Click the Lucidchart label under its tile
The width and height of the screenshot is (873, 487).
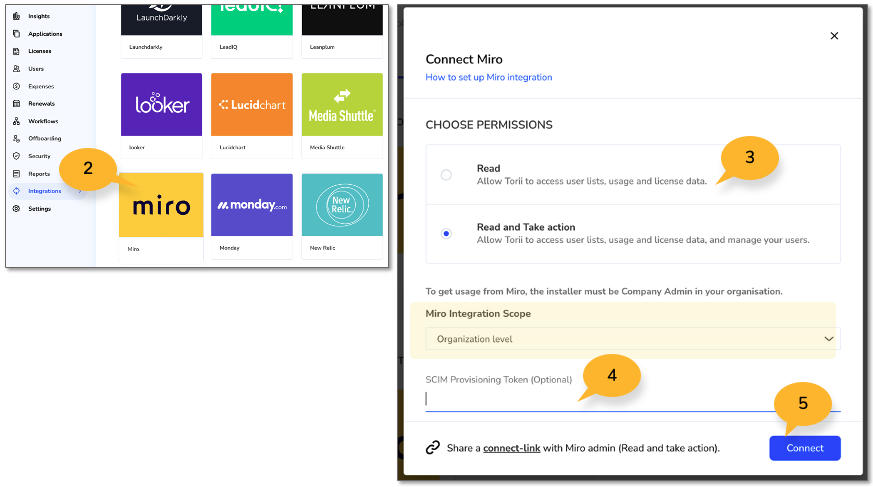click(232, 147)
